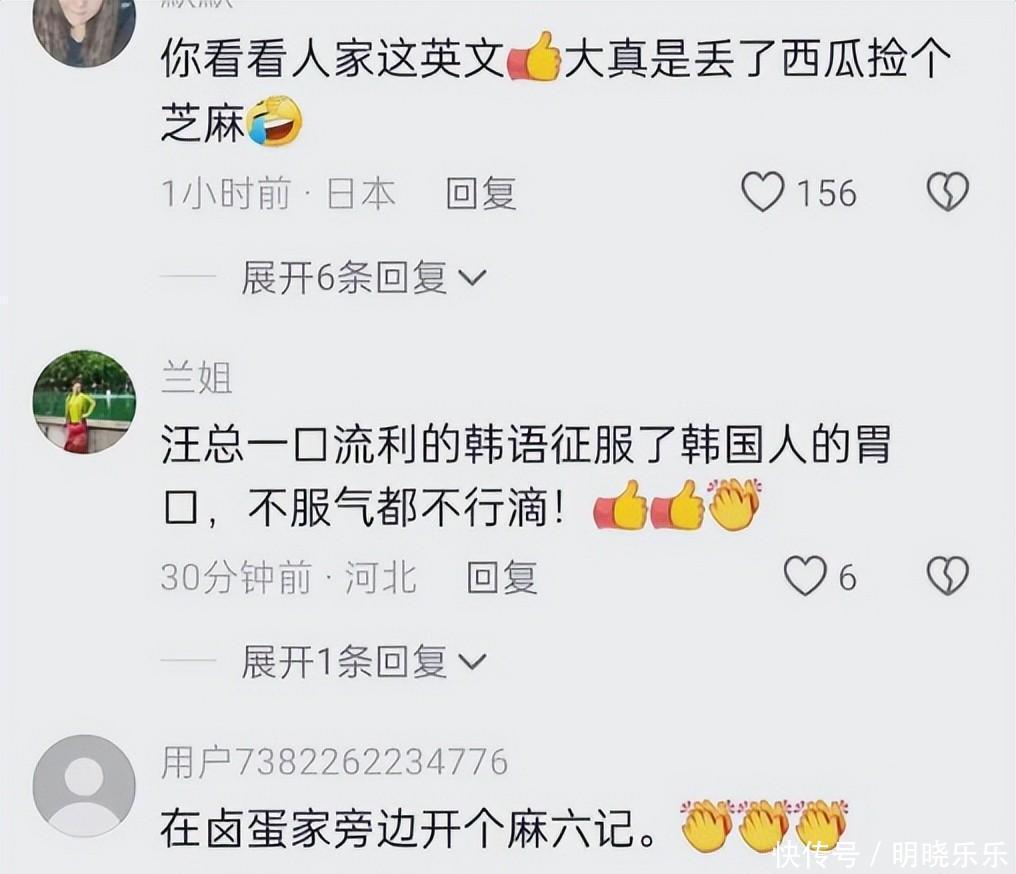Like the comment with 156 likes

(x=763, y=192)
